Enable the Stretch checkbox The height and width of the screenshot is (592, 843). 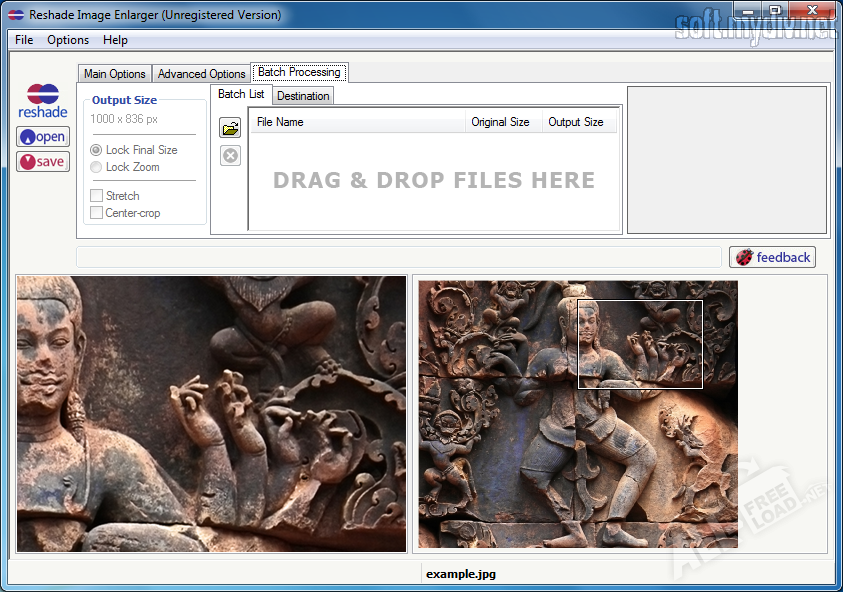(97, 196)
